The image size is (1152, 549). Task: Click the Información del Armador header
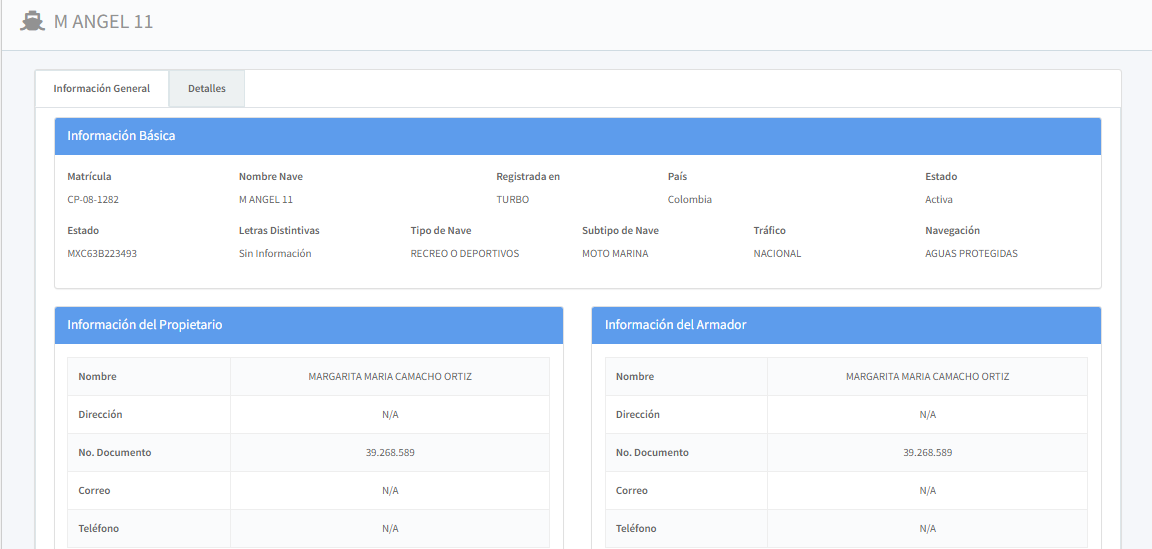[x=845, y=325]
